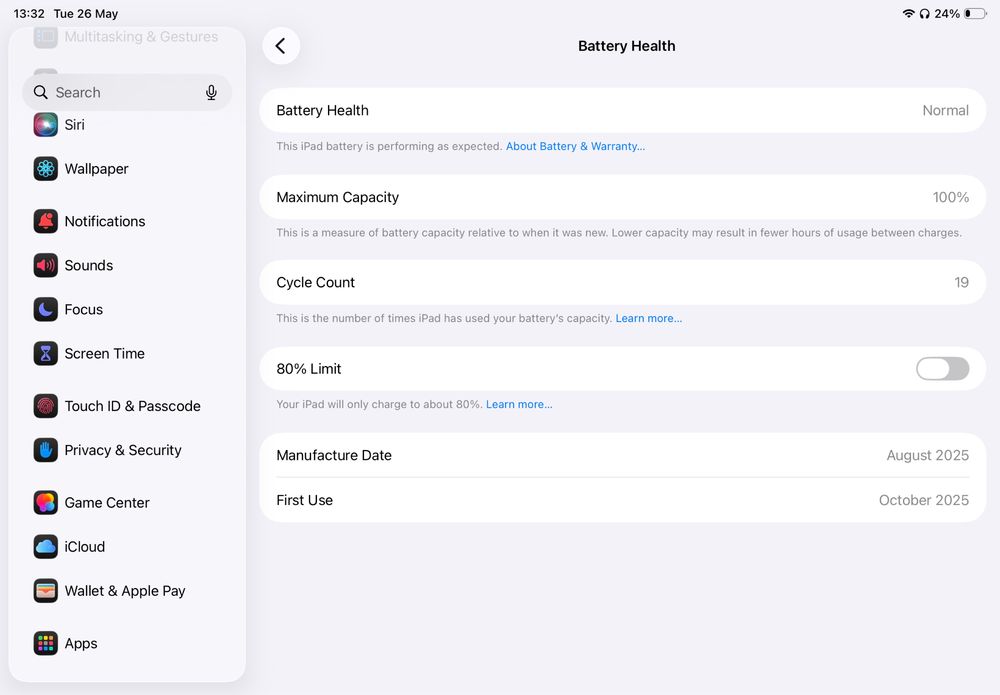Tap the battery indicator in status bar
This screenshot has width=1000, height=695.
coord(975,13)
